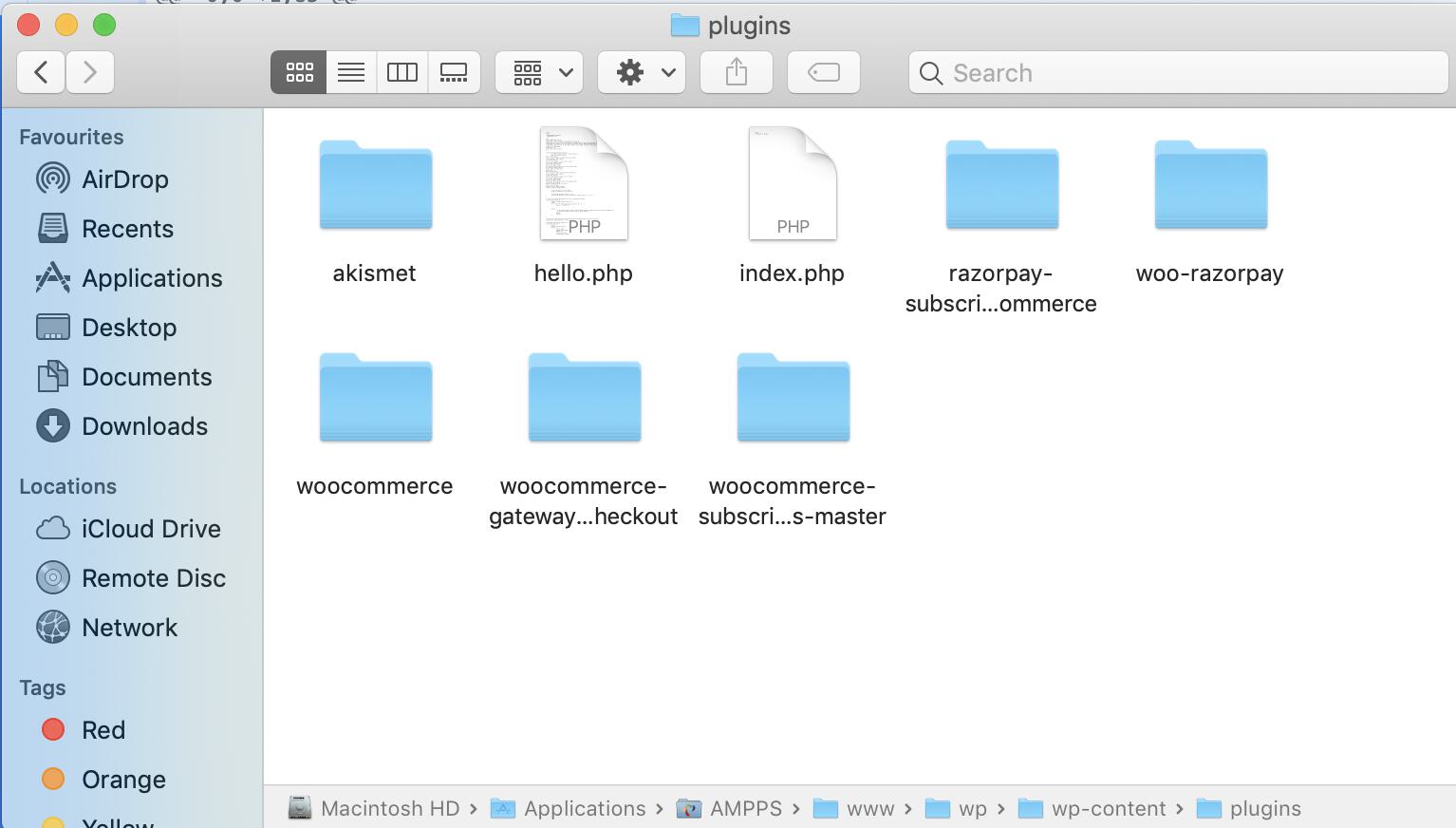
Task: Select the hello.php file icon
Action: coord(584,183)
